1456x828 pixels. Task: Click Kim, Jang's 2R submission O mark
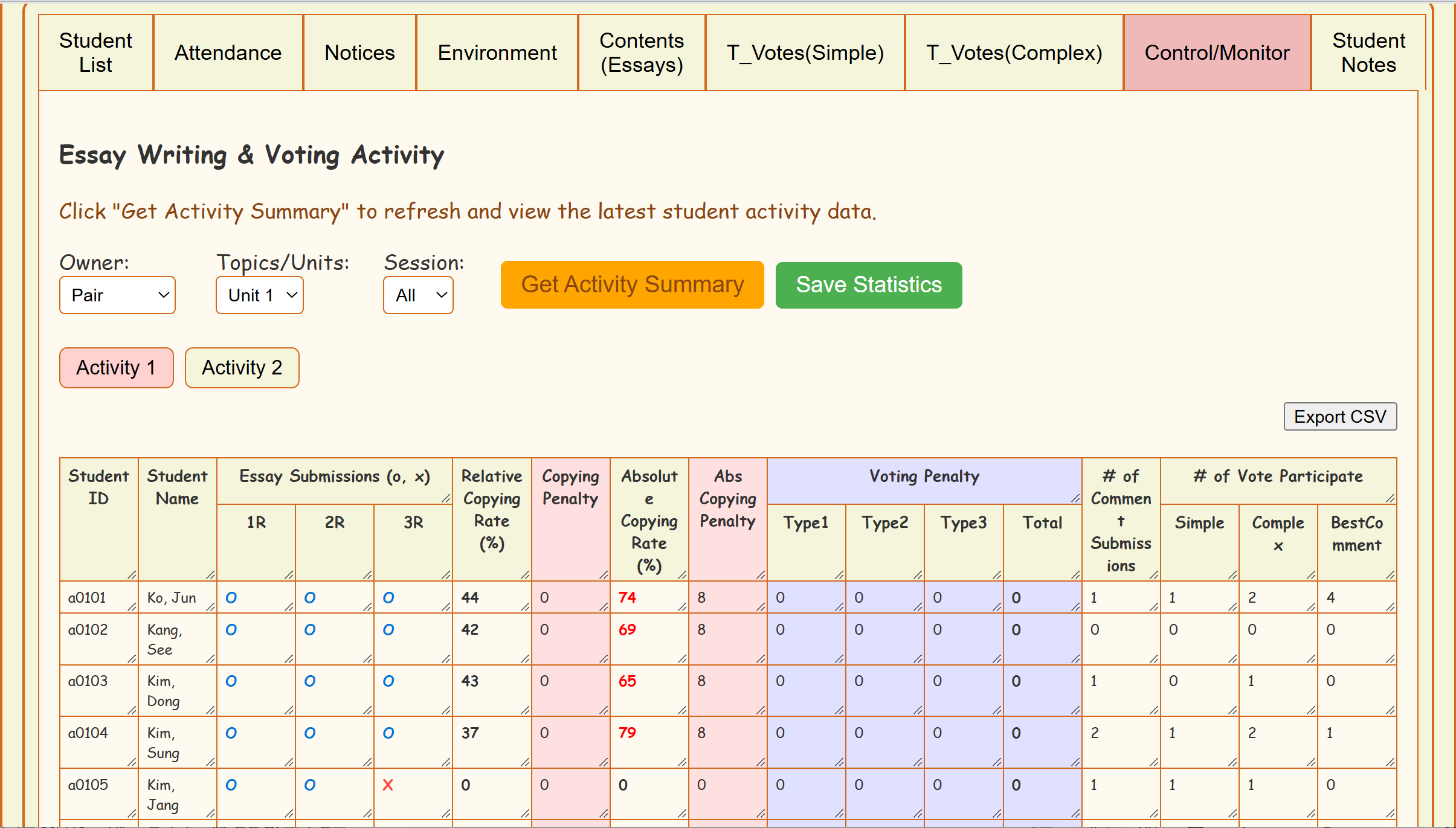coord(309,785)
